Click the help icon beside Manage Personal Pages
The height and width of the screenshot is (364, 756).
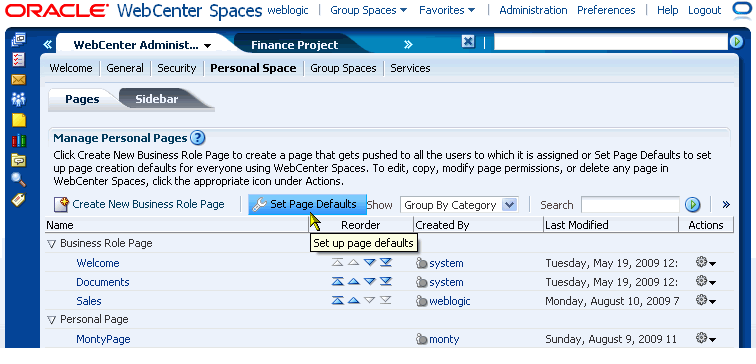[x=198, y=138]
